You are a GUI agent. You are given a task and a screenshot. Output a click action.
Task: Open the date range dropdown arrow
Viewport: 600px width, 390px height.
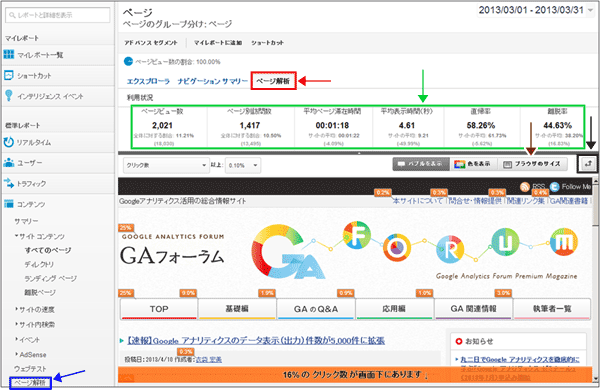pos(591,10)
